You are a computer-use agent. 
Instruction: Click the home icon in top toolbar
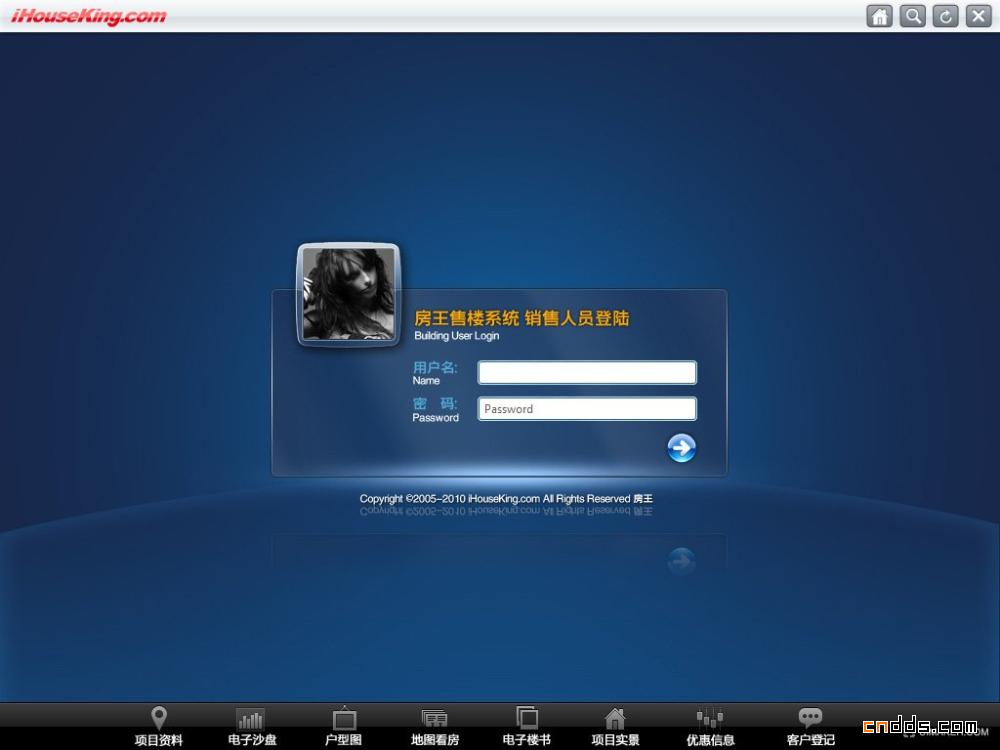click(x=879, y=15)
